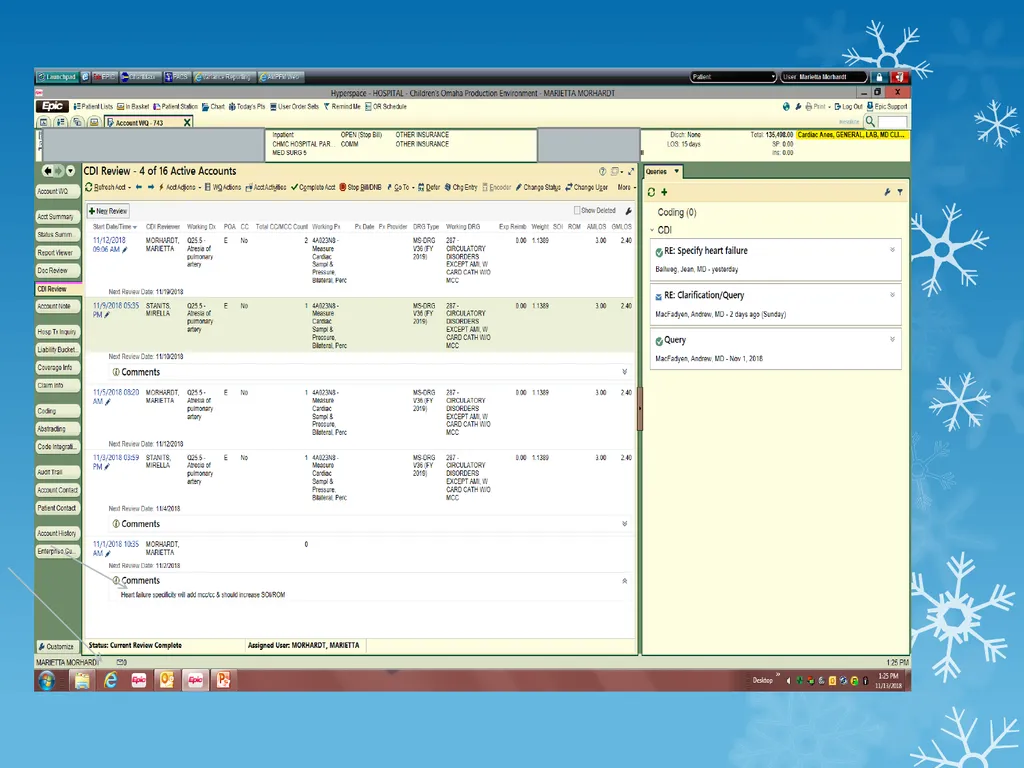Click the chart search input field
This screenshot has width=1024, height=768.
pyautogui.click(x=893, y=122)
